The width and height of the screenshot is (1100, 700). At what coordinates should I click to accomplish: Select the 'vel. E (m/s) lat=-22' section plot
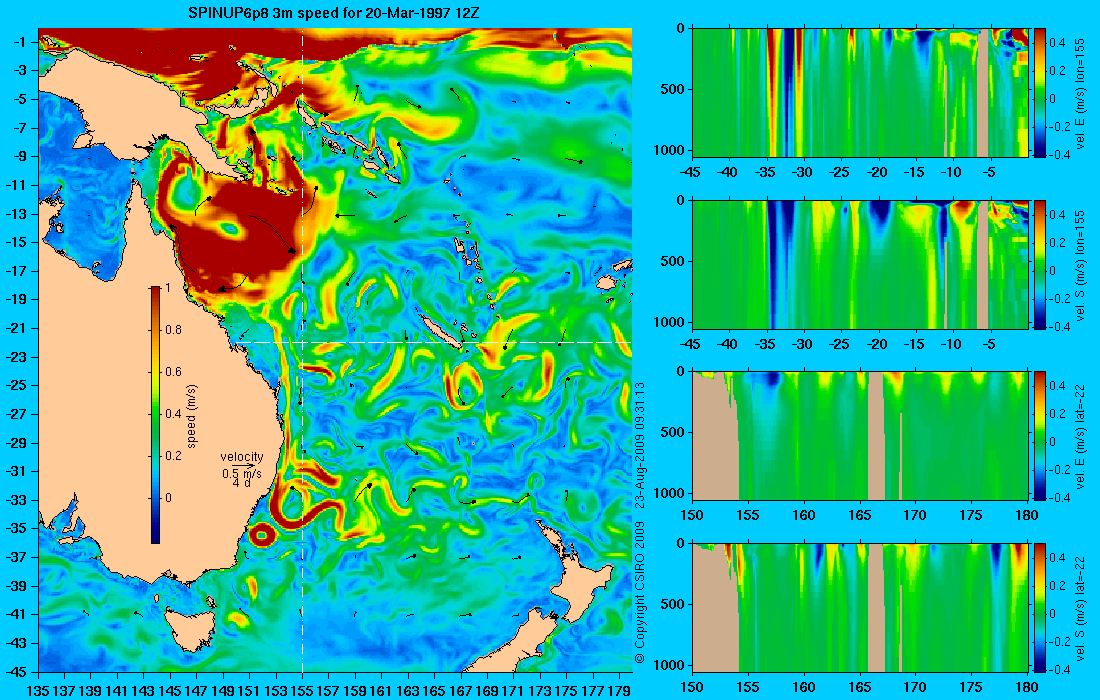(x=860, y=435)
